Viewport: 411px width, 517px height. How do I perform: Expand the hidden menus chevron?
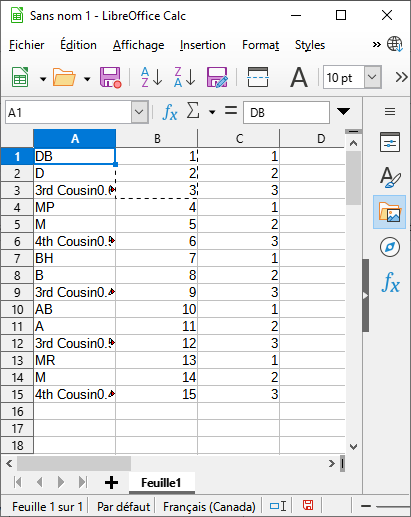377,45
